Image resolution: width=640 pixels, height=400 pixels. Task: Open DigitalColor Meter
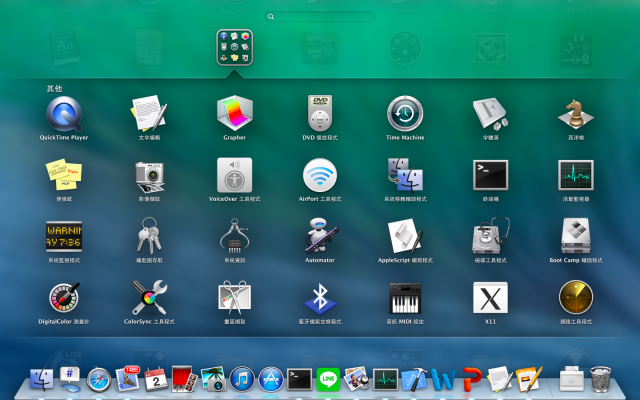pos(64,298)
